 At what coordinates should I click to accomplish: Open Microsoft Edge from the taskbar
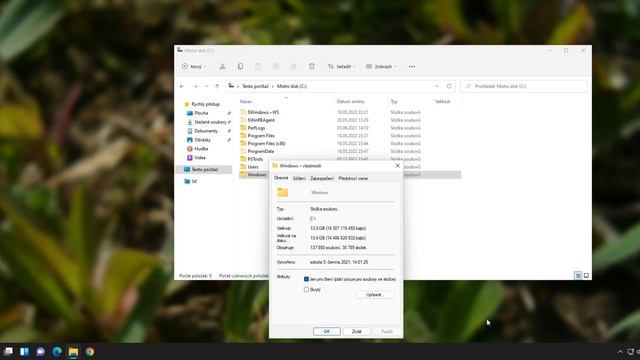tap(57, 351)
